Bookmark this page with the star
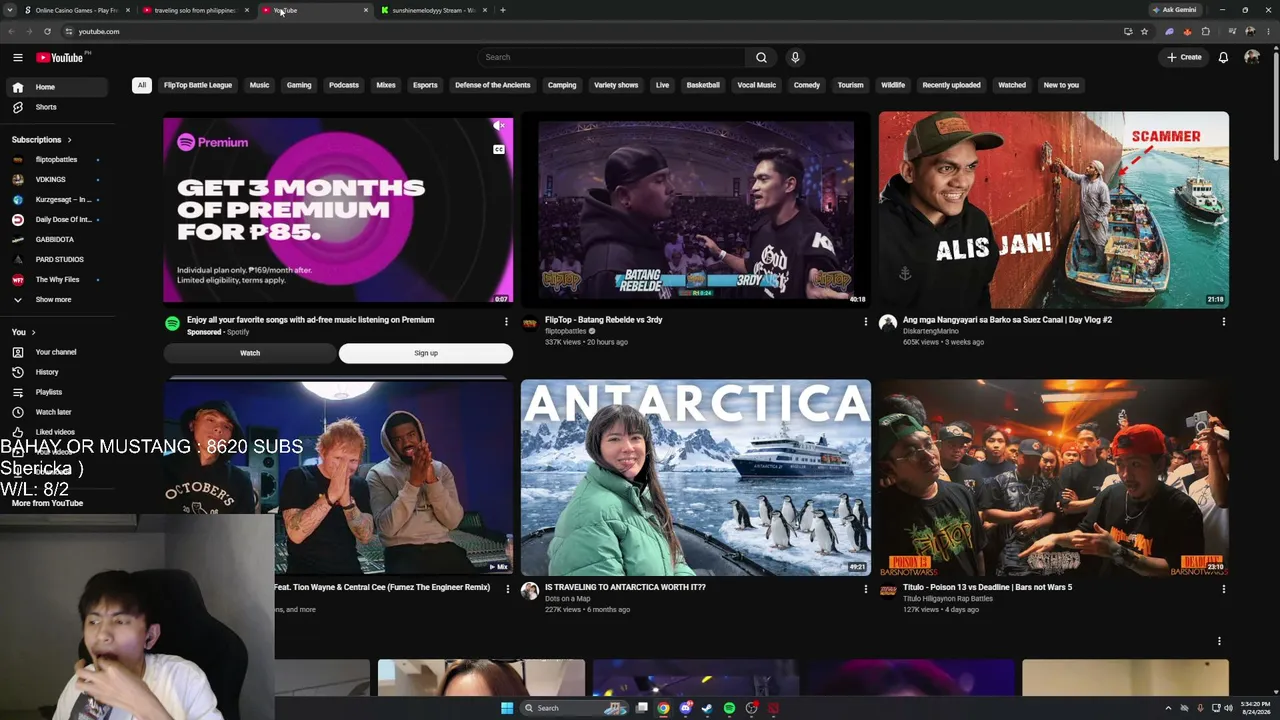 1144,31
